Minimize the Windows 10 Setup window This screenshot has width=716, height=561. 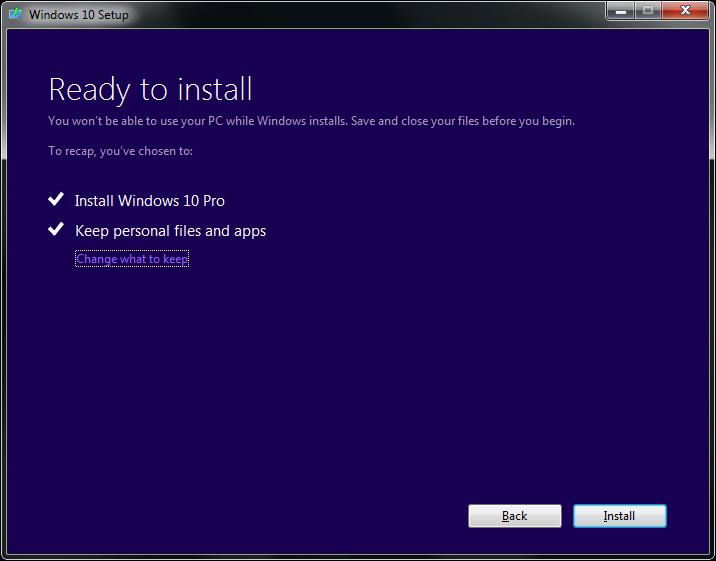click(621, 10)
